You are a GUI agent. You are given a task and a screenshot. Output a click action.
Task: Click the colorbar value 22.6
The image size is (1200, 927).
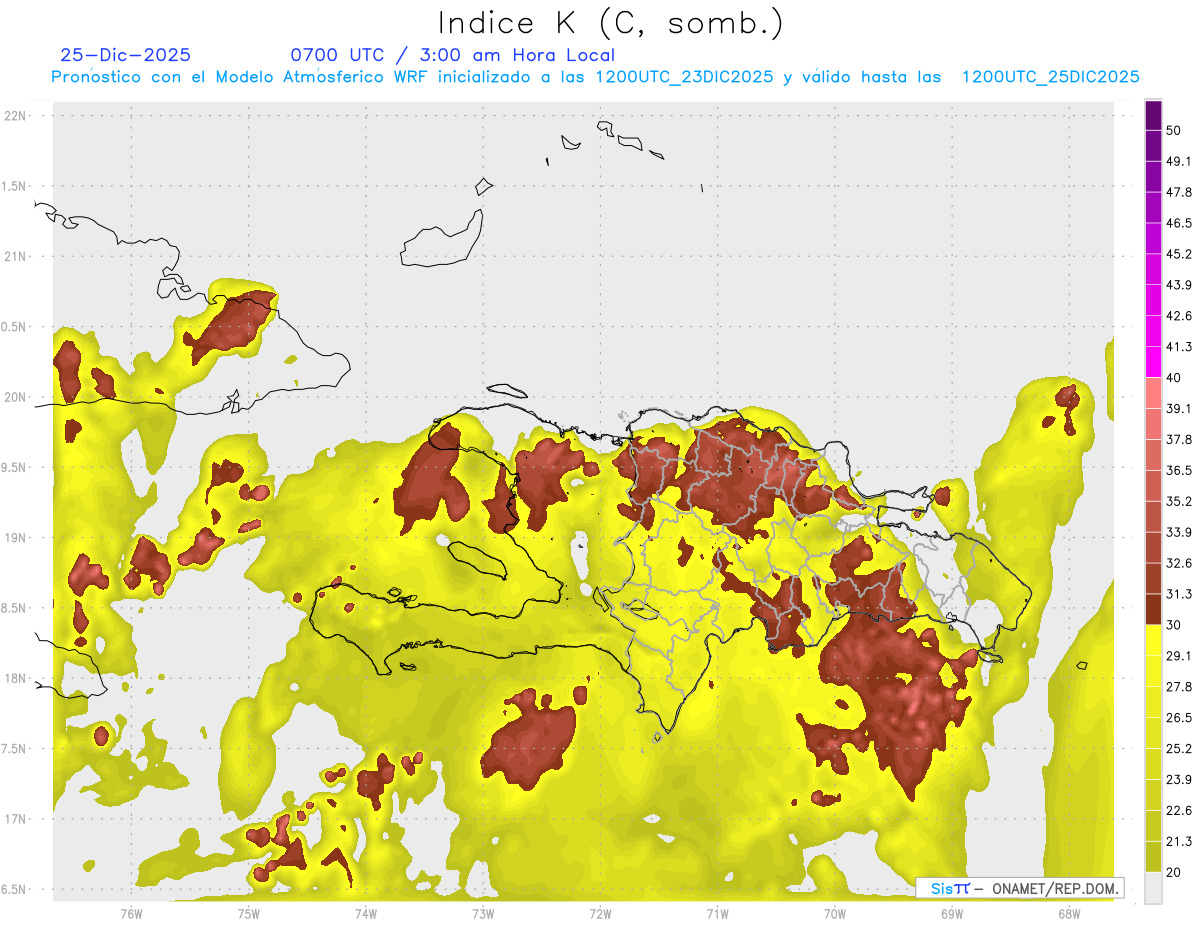pyautogui.click(x=1178, y=811)
